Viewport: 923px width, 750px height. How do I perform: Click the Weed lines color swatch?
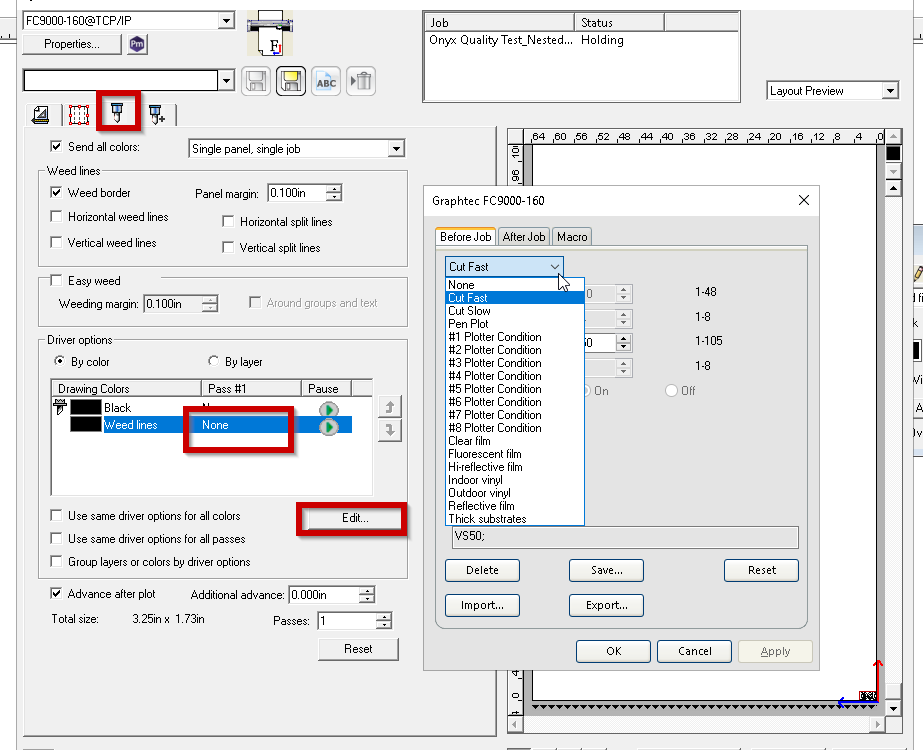click(86, 424)
